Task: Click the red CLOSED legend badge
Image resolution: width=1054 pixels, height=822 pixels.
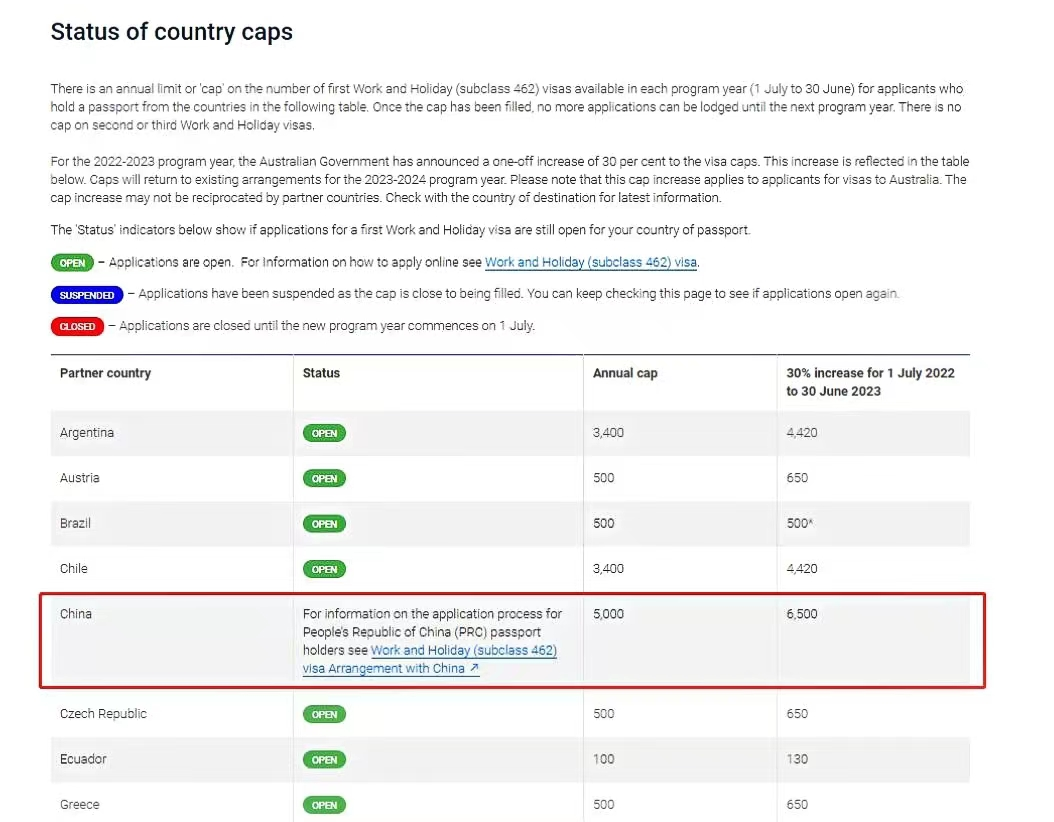Action: [x=77, y=327]
